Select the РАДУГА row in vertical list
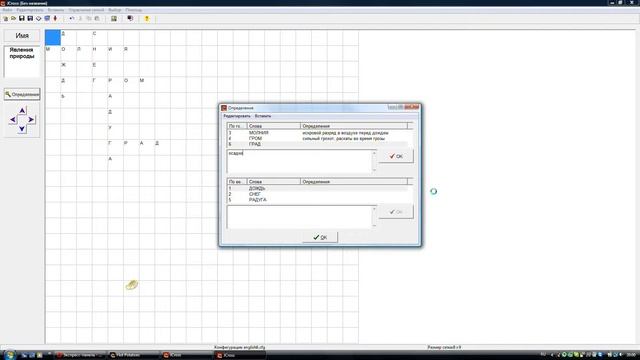Image resolution: width=640 pixels, height=360 pixels. point(317,200)
